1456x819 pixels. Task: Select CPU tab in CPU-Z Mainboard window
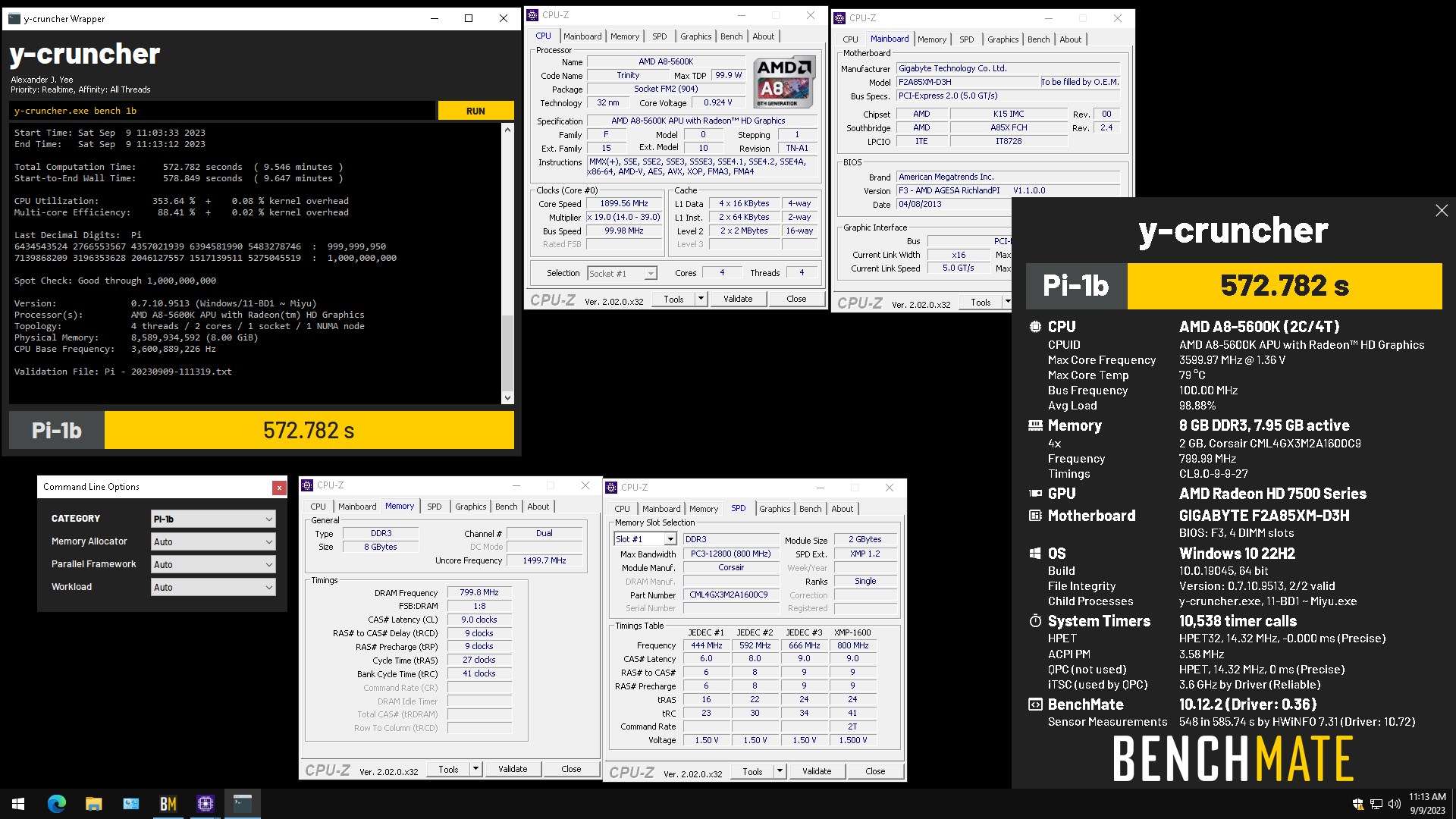coord(851,39)
